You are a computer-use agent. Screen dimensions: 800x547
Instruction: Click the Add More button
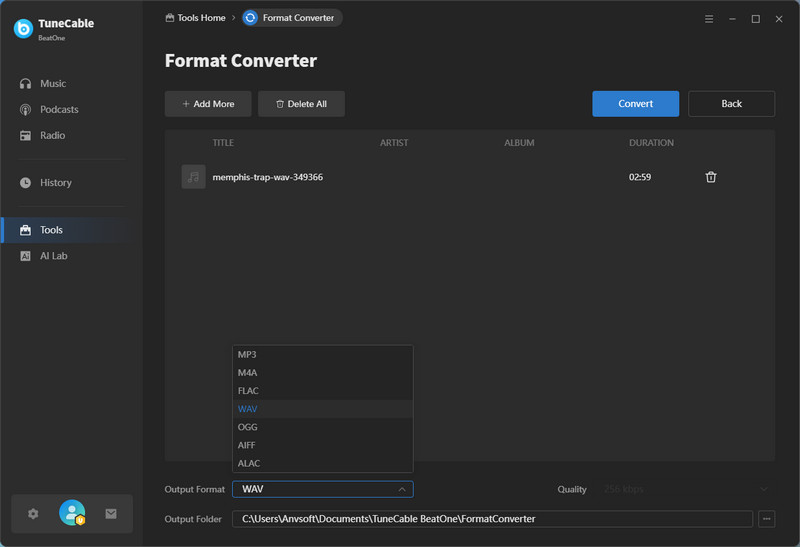(x=208, y=104)
